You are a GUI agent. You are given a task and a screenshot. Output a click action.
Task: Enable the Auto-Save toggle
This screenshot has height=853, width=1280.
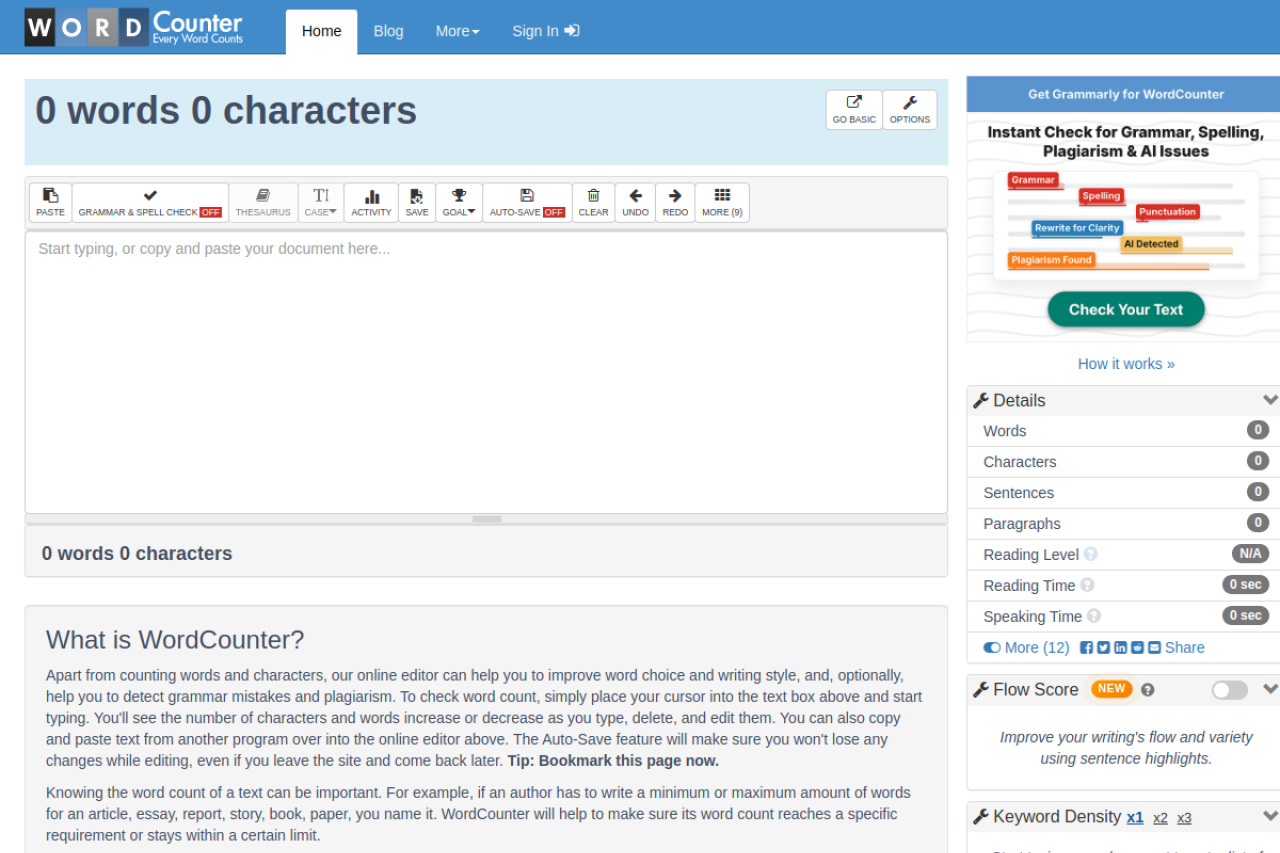click(x=527, y=202)
